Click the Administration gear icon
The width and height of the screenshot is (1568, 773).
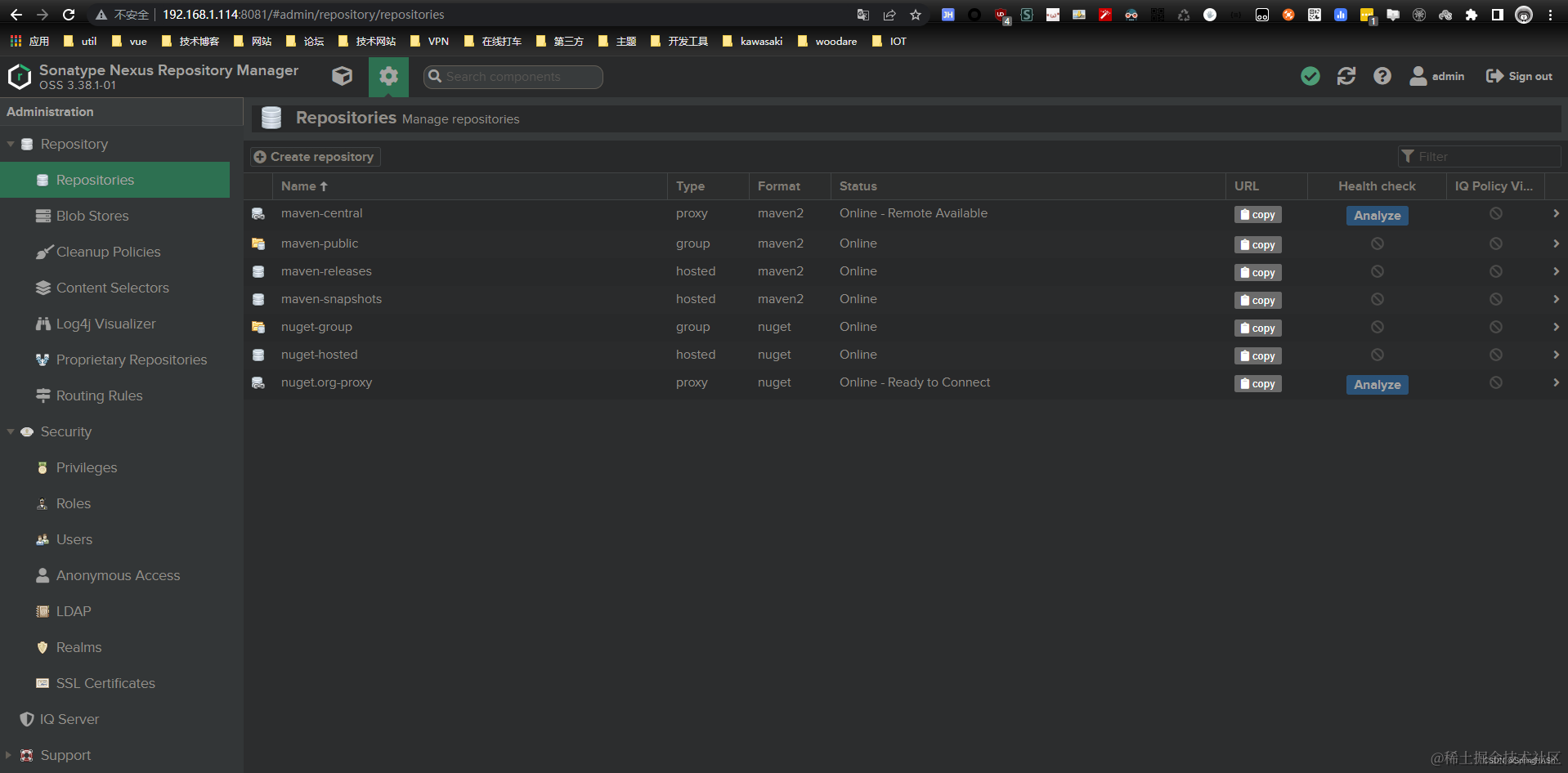(388, 77)
